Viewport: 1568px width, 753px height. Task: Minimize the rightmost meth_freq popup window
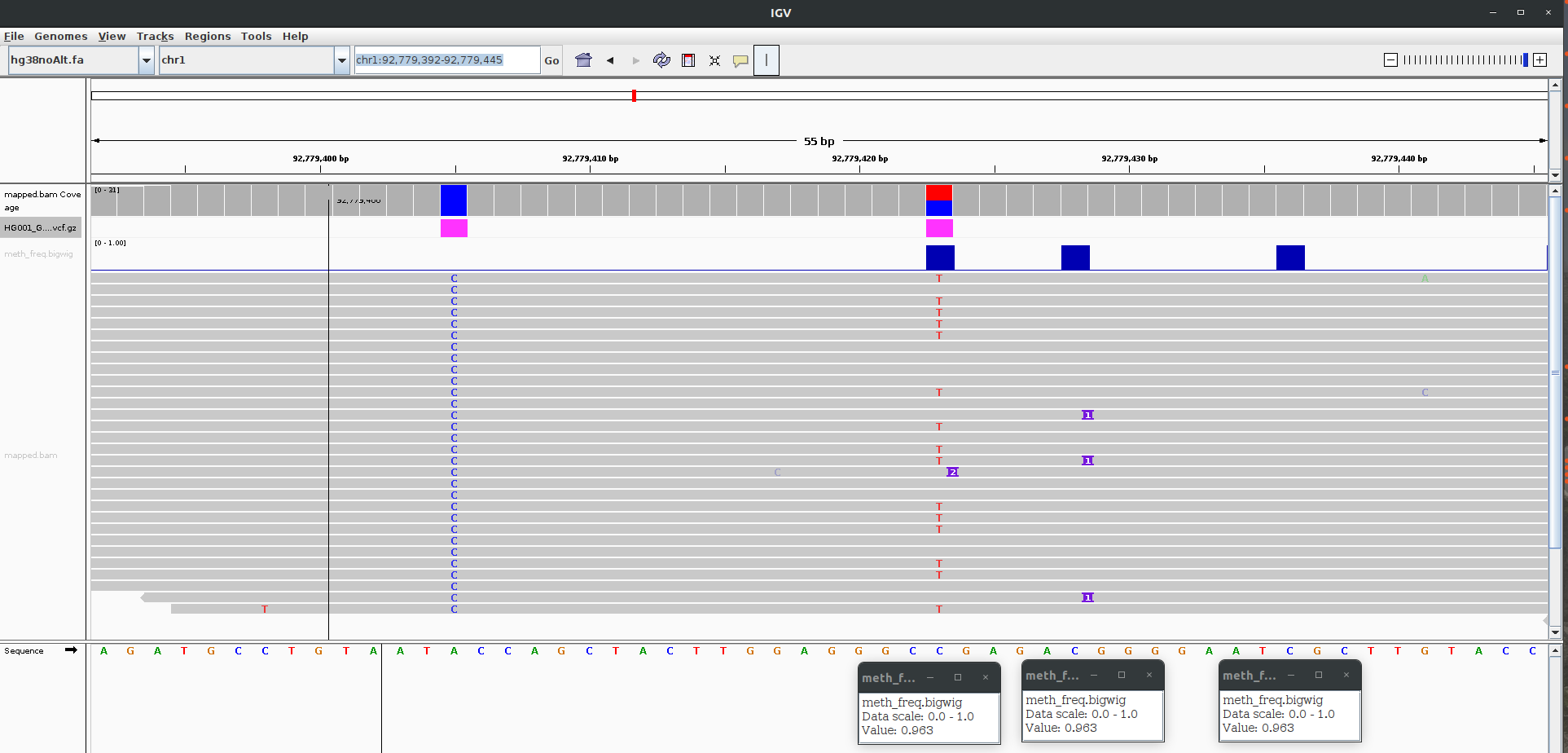(1291, 675)
